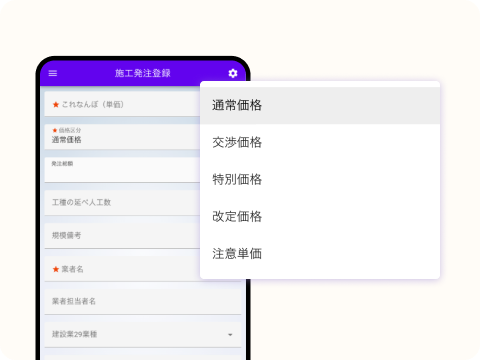Screen dimensions: 480x360
Task: Select 通常価格 from the dropdown list
Action: point(320,105)
